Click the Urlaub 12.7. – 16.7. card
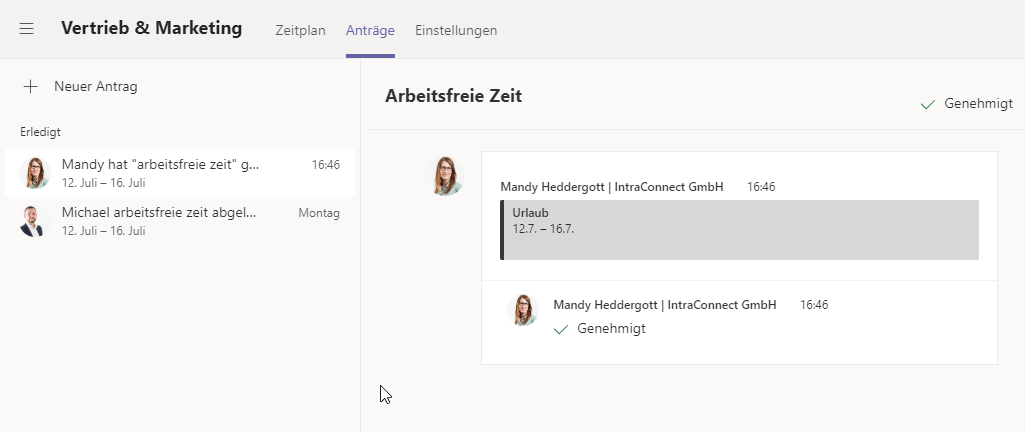 pos(739,230)
